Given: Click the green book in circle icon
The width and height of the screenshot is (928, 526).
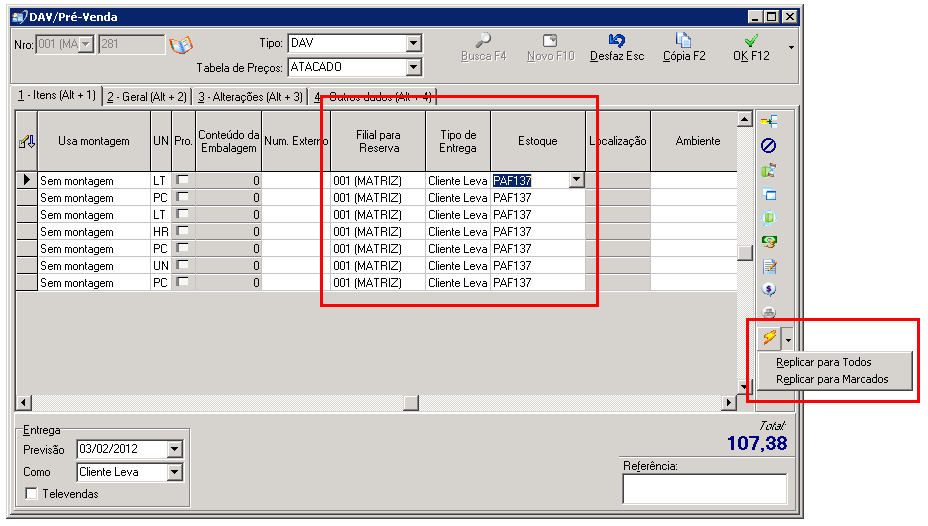Looking at the screenshot, I should coord(769,218).
